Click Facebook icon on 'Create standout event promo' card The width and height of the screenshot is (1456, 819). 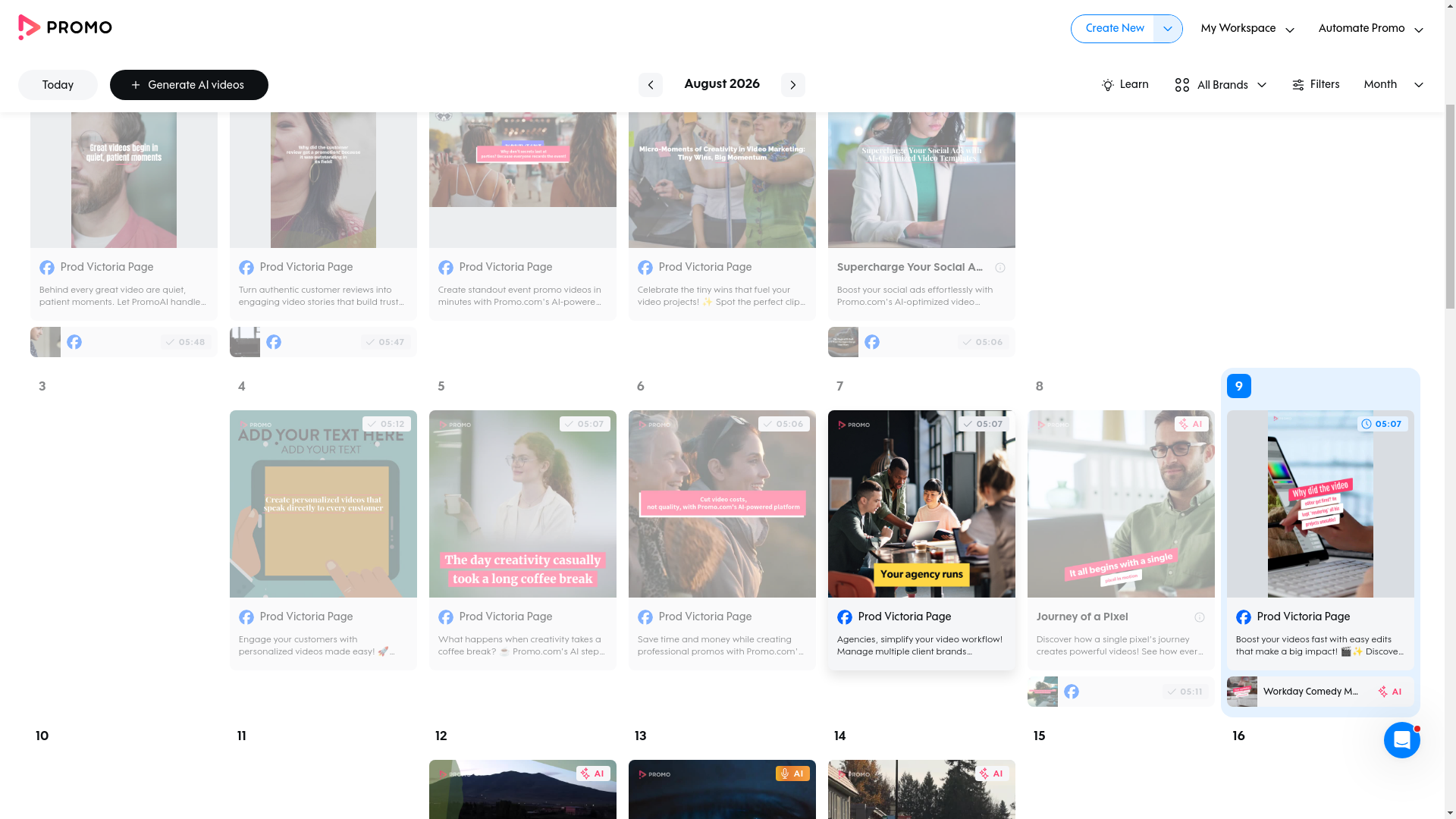pyautogui.click(x=446, y=268)
